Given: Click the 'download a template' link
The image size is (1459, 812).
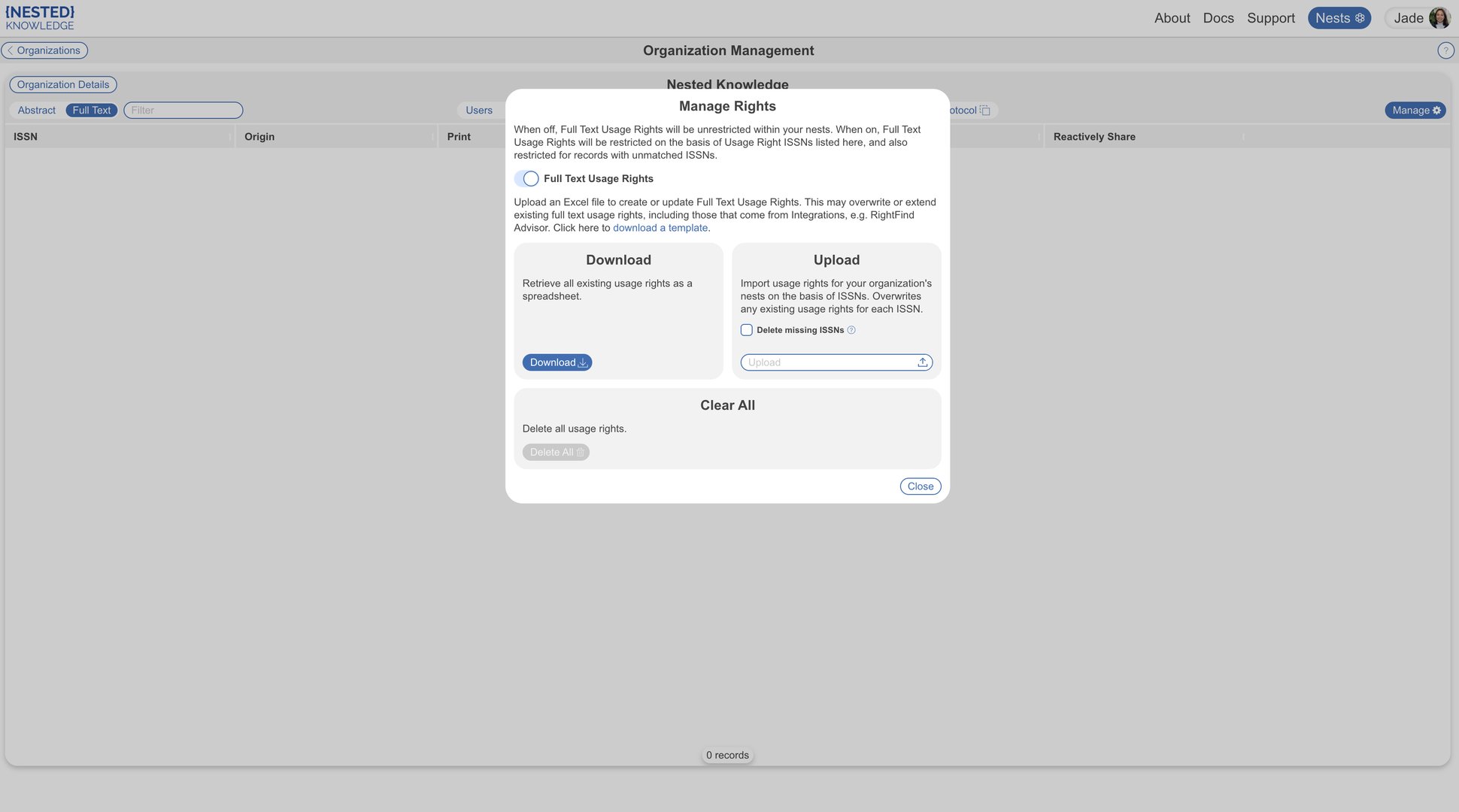Looking at the screenshot, I should tap(660, 228).
